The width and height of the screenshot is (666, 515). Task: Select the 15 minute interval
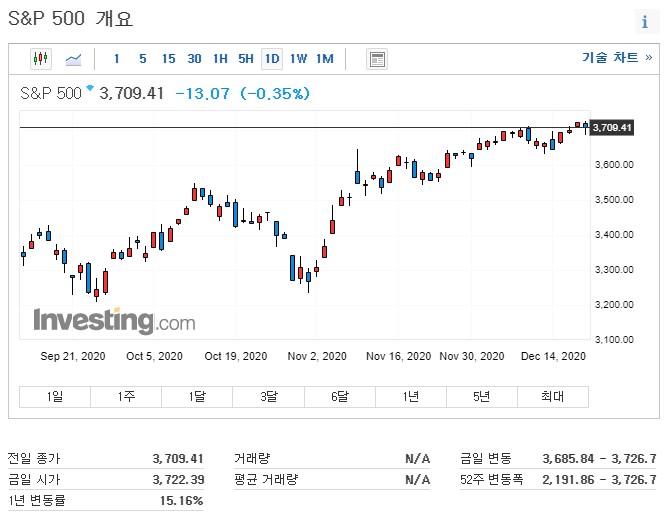point(169,59)
